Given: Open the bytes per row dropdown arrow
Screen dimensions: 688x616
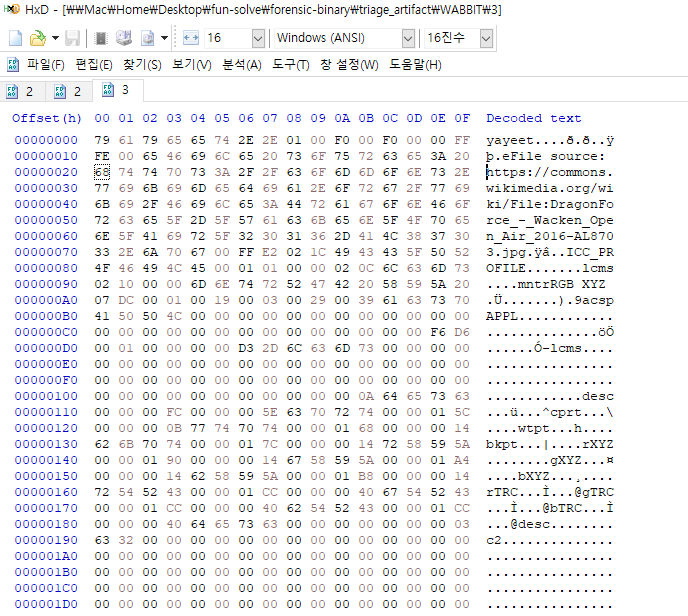Looking at the screenshot, I should 258,38.
